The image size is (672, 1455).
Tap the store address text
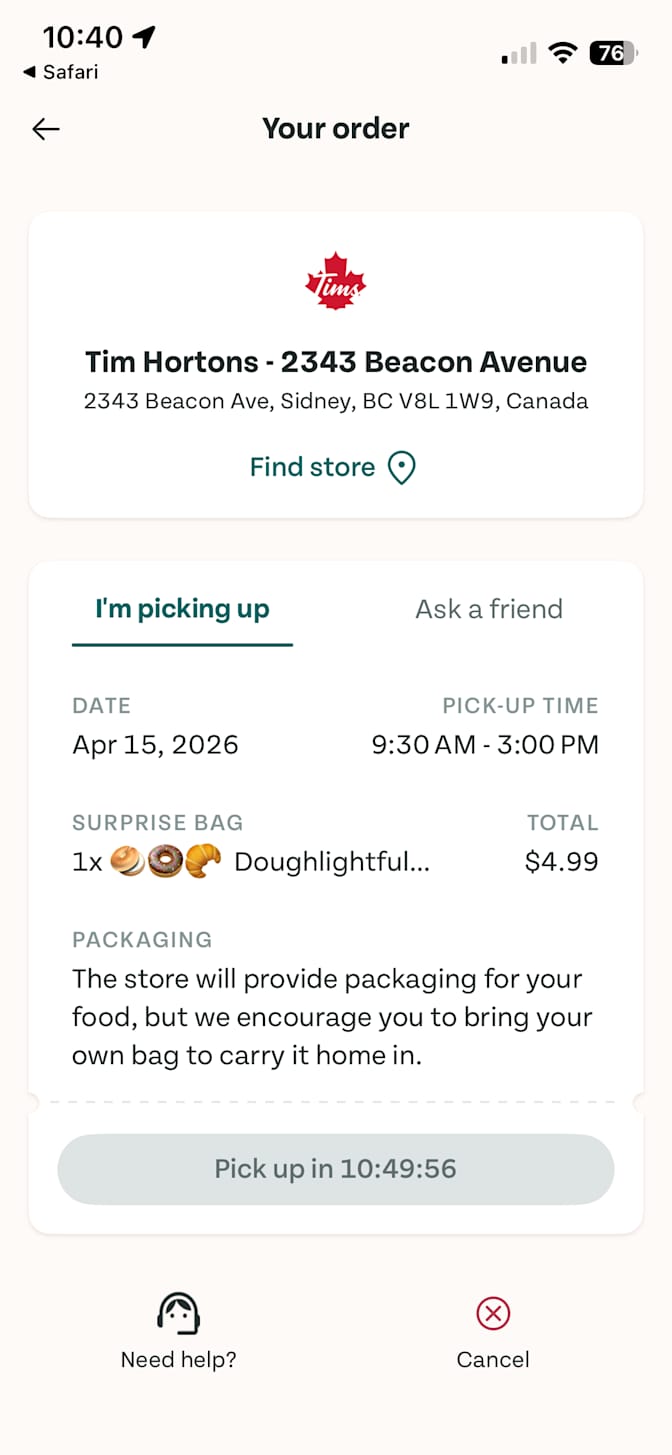pos(336,402)
